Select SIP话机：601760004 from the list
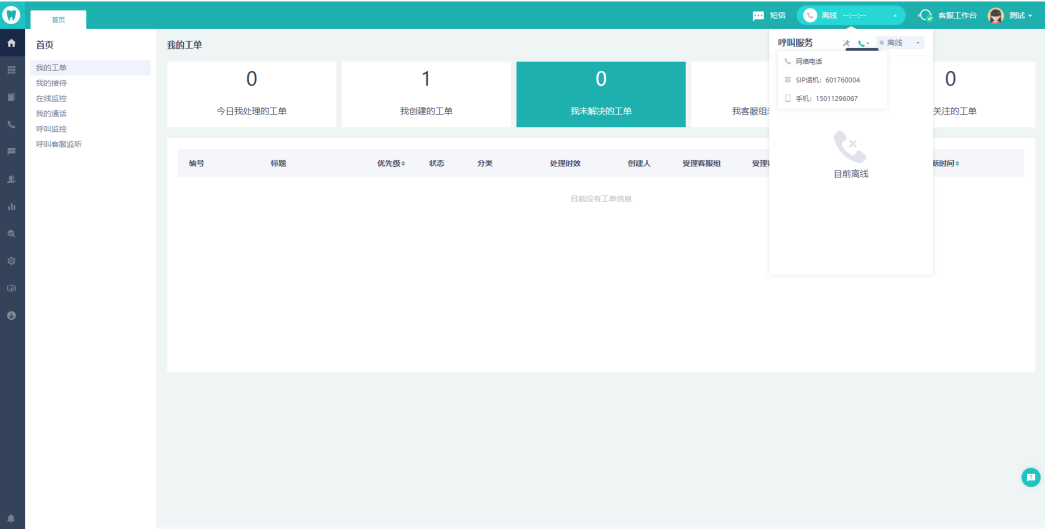This screenshot has height=529, width=1045. tap(832, 80)
